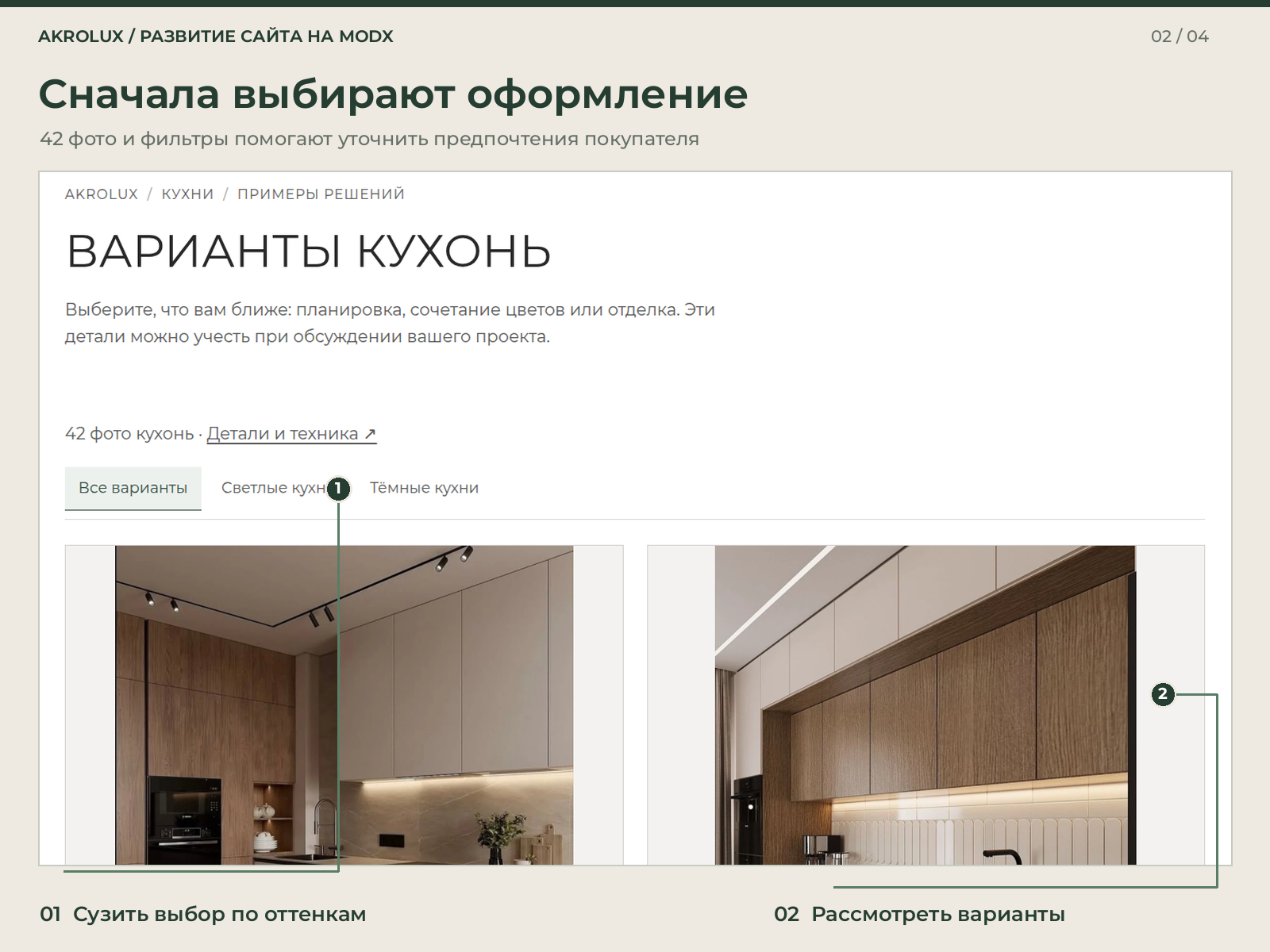This screenshot has width=1270, height=952.
Task: Click the caption Рассмотреть варианты
Action: pyautogui.click(x=938, y=914)
